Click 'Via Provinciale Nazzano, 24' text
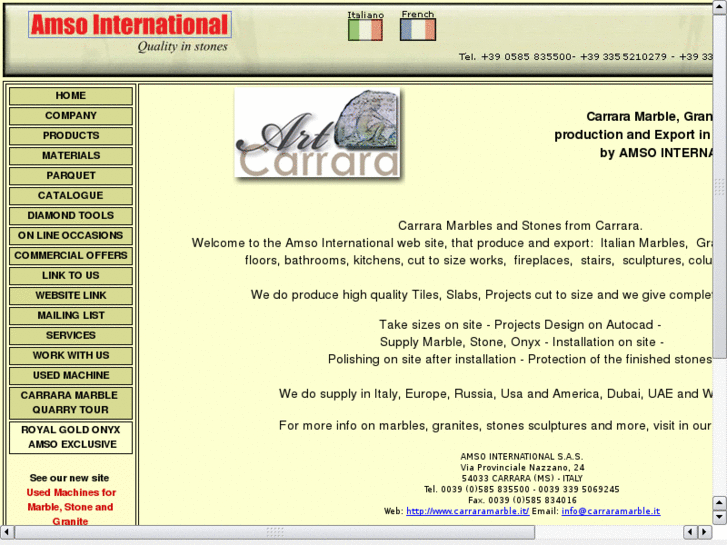The image size is (727, 545). (x=522, y=468)
